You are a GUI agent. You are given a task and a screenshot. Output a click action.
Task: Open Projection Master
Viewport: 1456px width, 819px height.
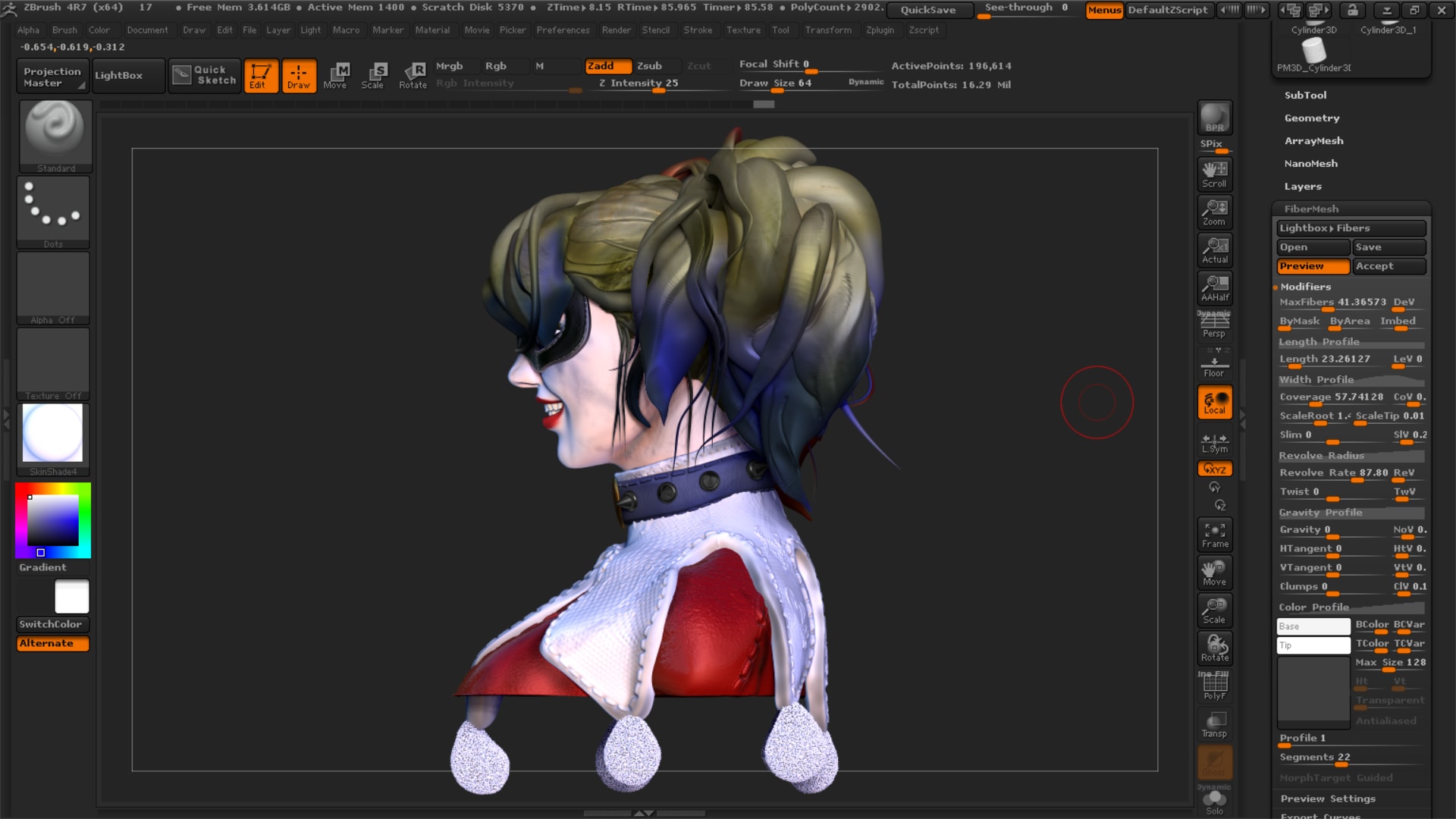(x=52, y=76)
